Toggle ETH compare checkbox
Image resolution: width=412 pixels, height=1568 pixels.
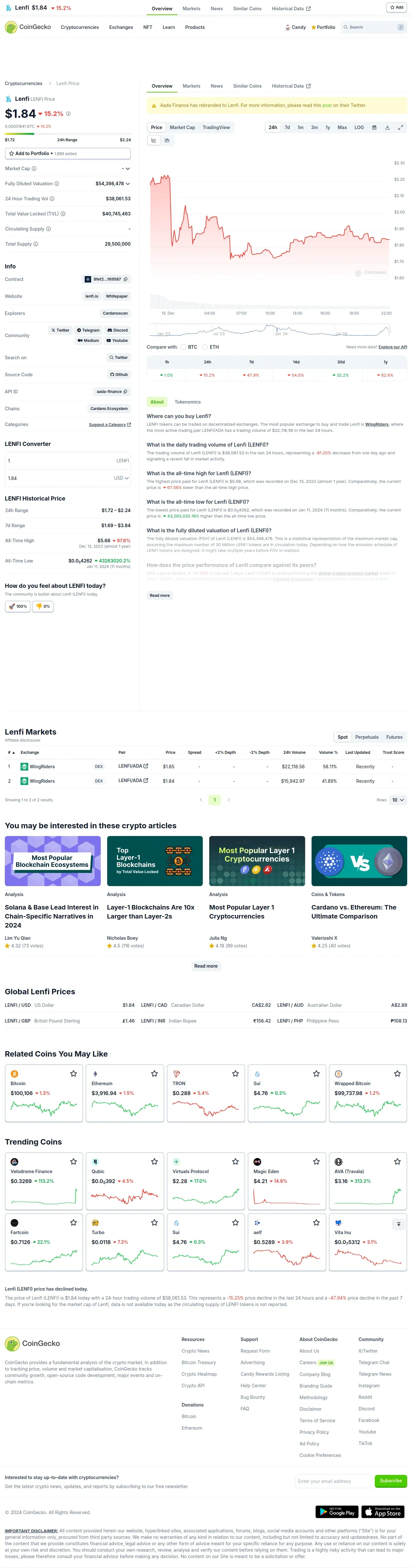click(204, 348)
